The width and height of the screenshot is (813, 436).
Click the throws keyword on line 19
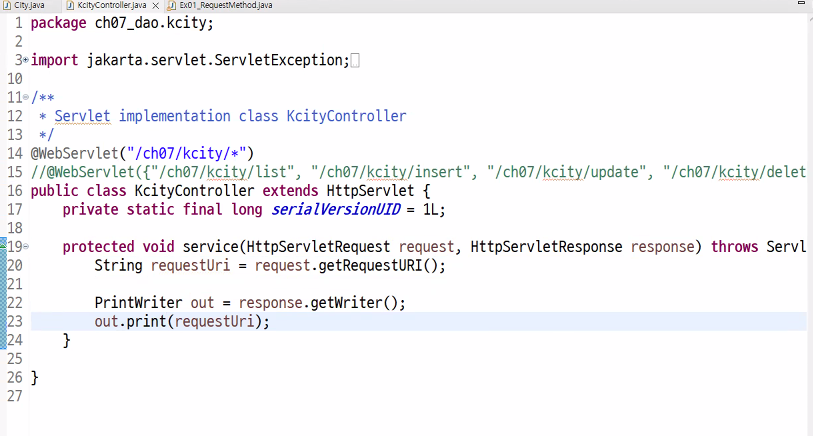734,247
